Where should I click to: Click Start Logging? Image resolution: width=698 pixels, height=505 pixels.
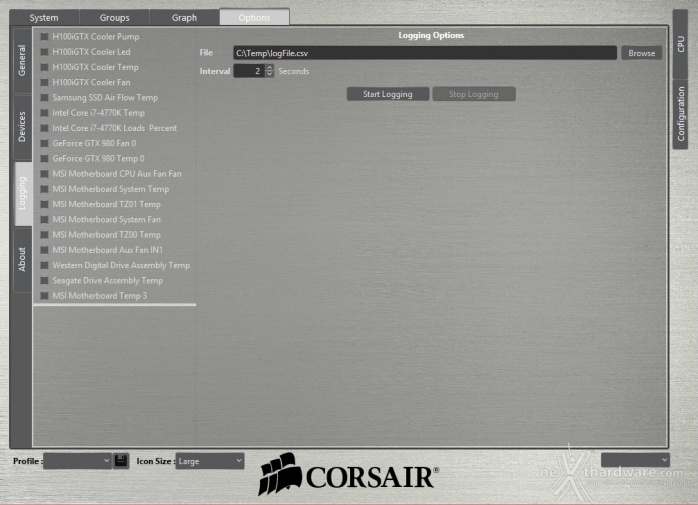click(388, 94)
